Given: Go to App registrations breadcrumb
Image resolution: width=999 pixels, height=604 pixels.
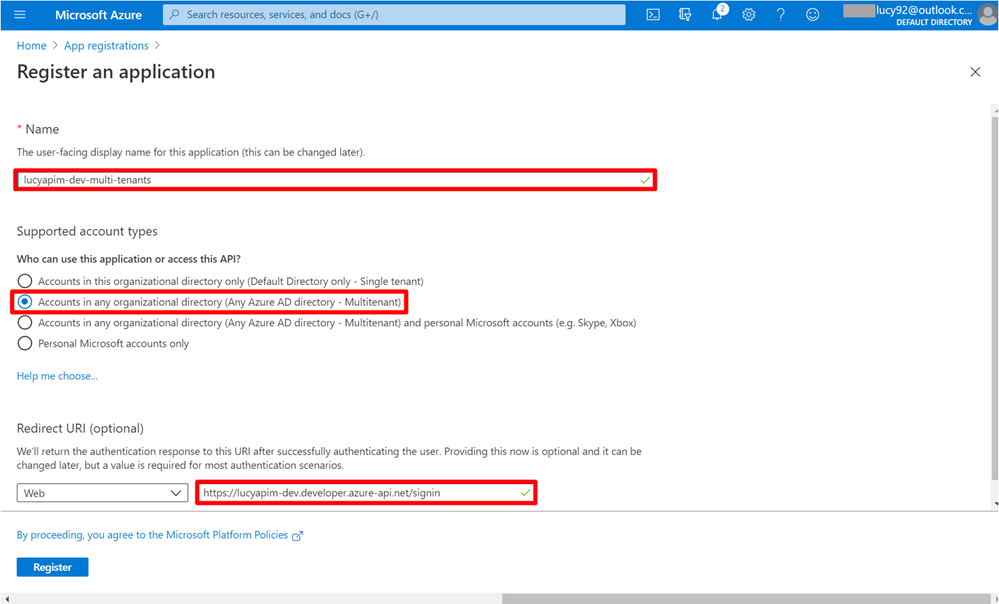Looking at the screenshot, I should click(x=106, y=46).
